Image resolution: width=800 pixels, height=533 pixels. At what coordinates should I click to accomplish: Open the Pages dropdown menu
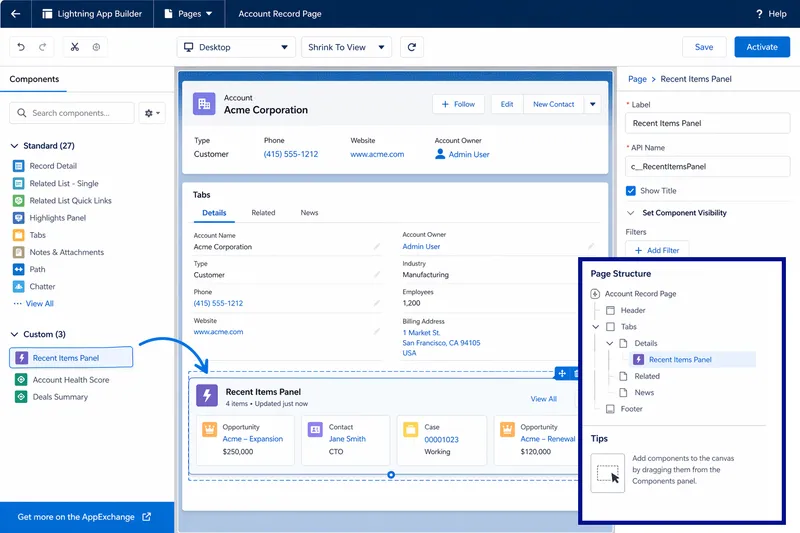coord(189,14)
